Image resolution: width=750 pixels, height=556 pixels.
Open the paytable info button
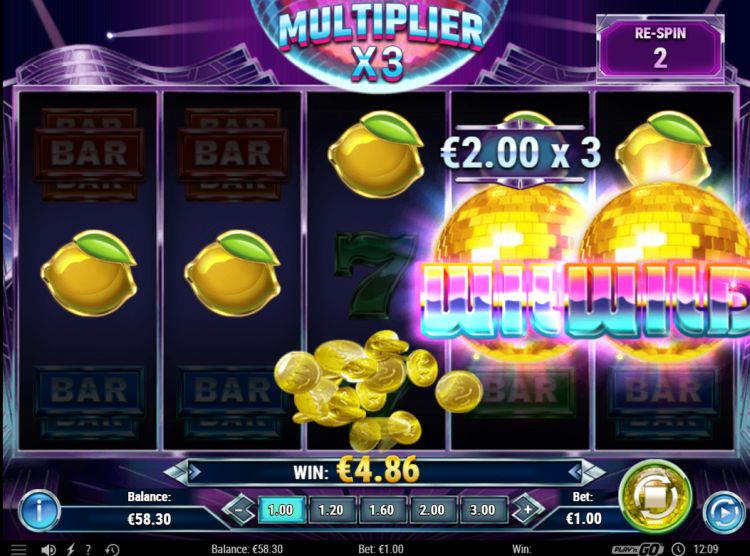coord(39,510)
